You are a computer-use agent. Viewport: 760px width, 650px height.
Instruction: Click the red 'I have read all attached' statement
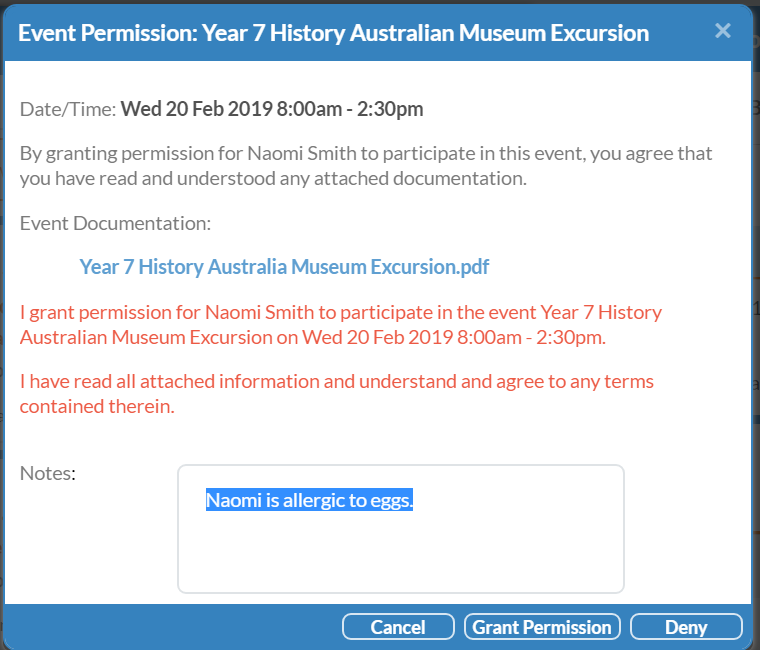(x=336, y=382)
